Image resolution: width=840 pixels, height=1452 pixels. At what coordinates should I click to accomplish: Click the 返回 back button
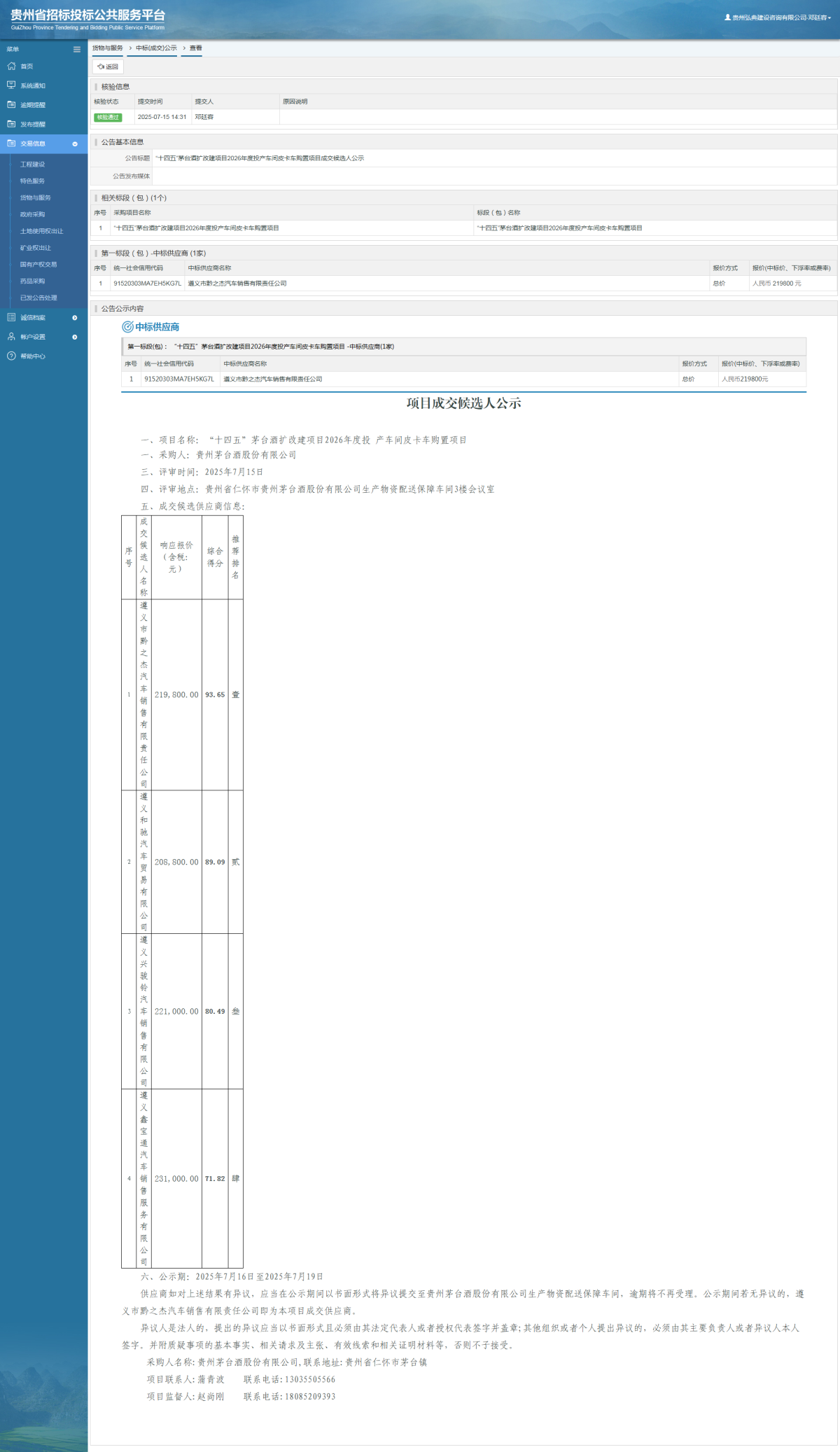pyautogui.click(x=108, y=67)
